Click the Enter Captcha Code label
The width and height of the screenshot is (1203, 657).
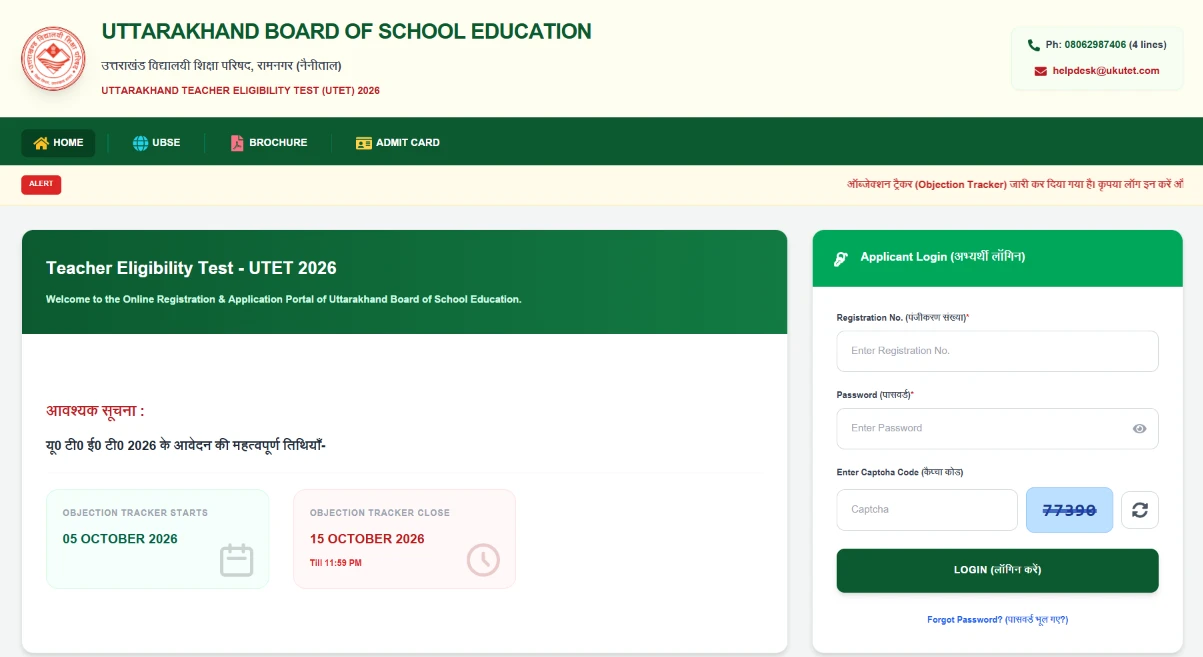click(x=899, y=472)
